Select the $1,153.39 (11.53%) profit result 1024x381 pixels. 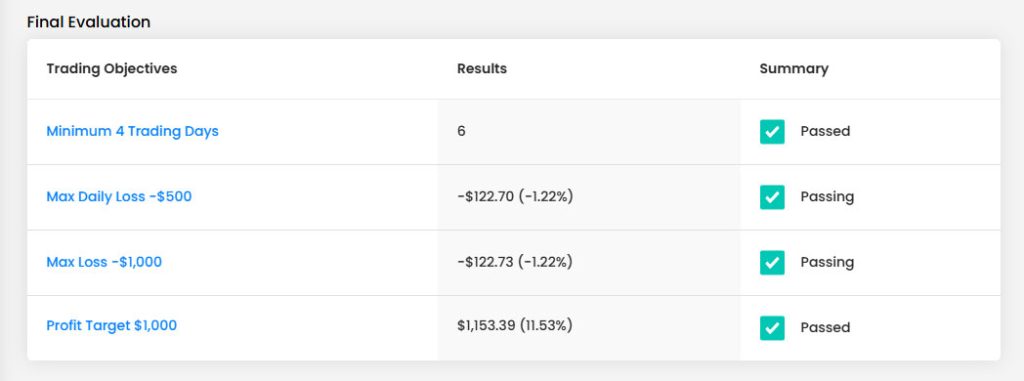tap(515, 325)
